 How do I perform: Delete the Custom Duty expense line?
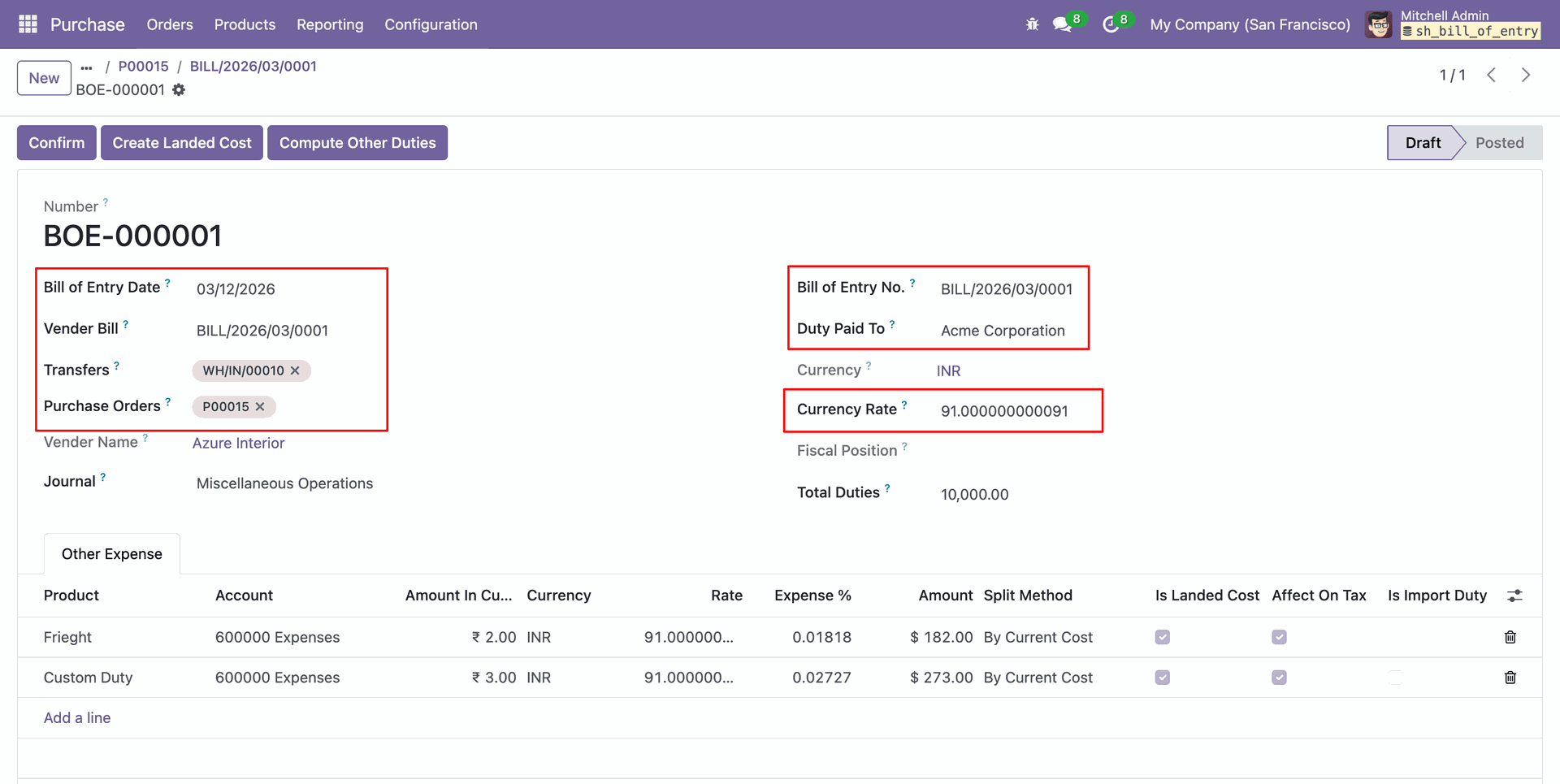(1510, 678)
